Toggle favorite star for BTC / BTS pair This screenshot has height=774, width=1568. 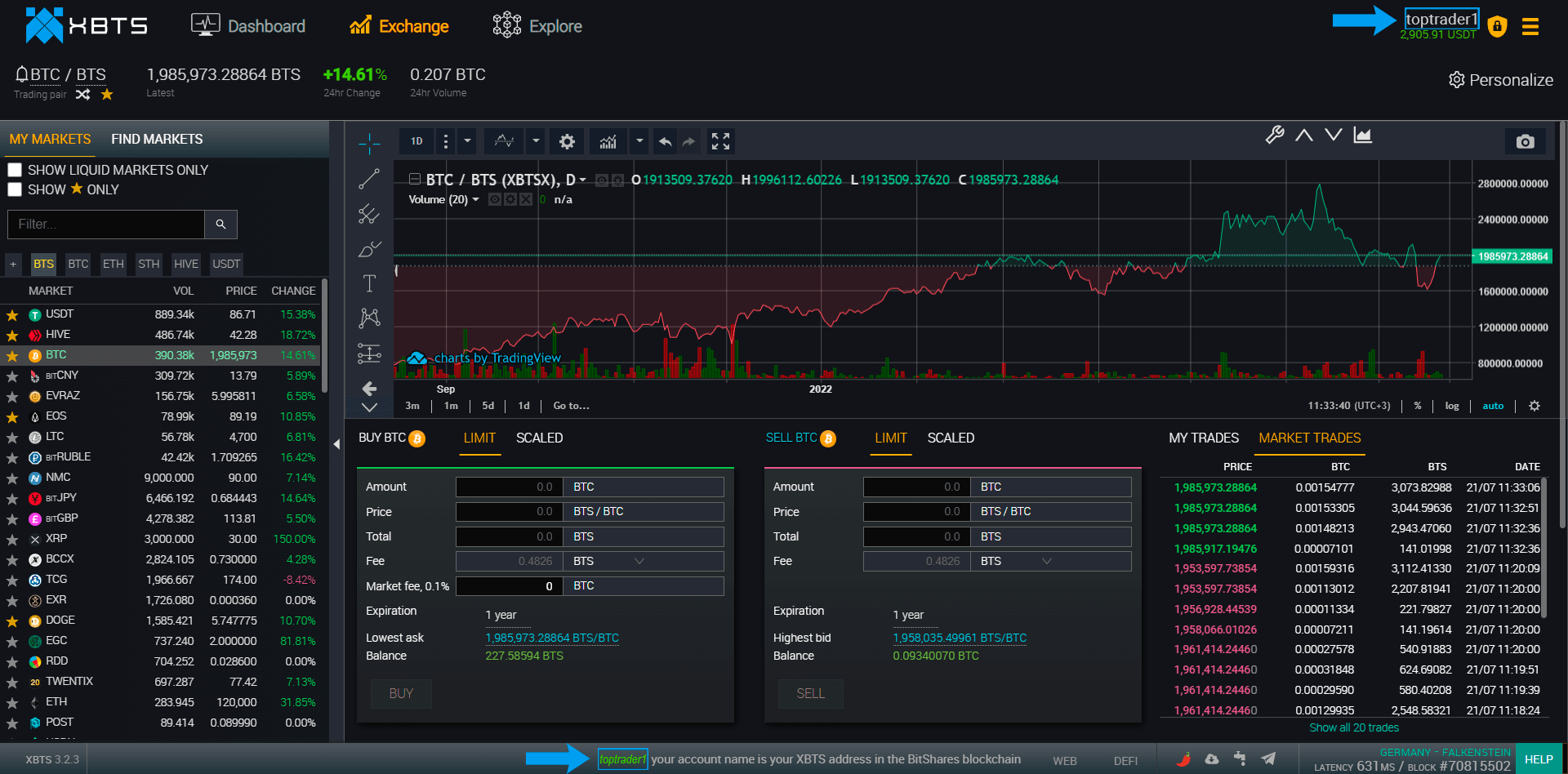(107, 95)
